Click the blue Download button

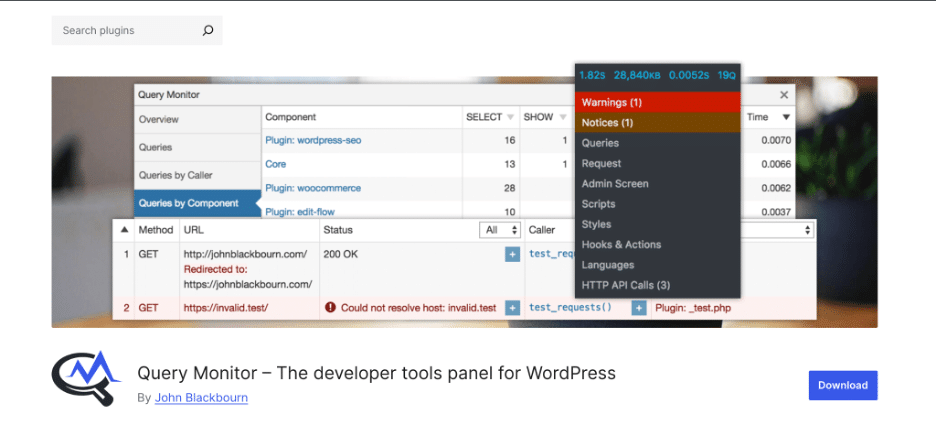pyautogui.click(x=843, y=385)
